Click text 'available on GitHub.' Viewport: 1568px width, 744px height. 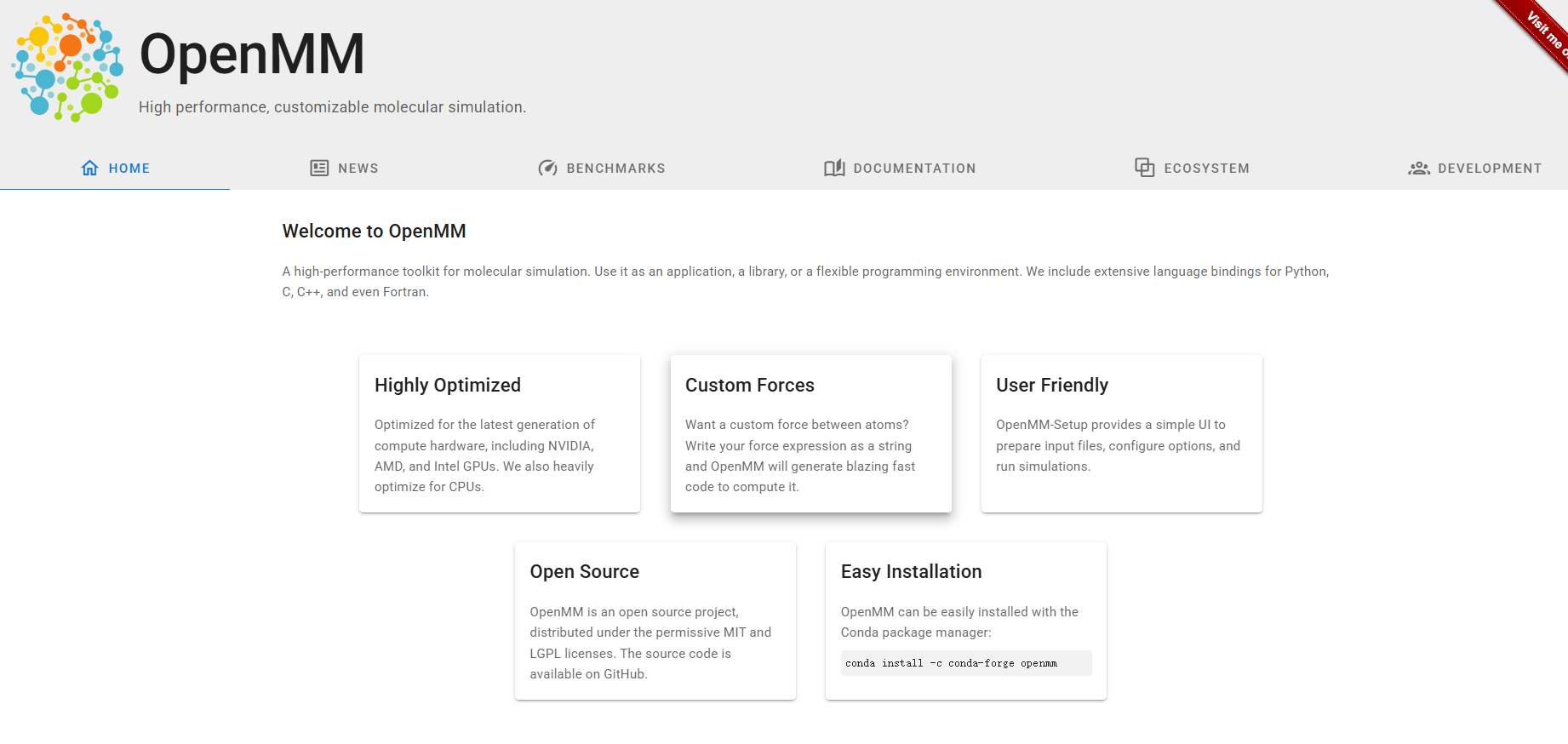click(588, 674)
